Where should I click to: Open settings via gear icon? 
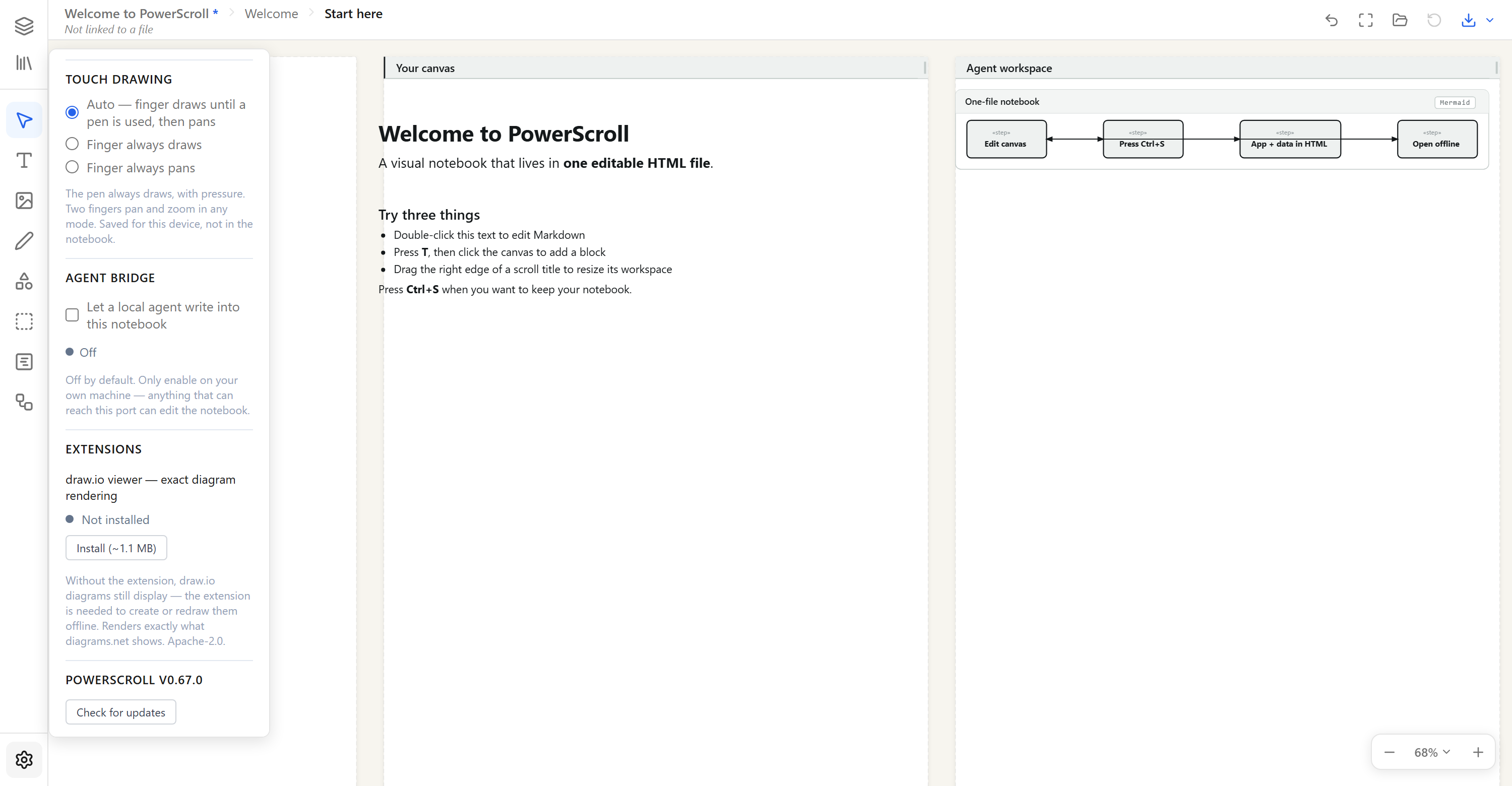click(x=24, y=760)
